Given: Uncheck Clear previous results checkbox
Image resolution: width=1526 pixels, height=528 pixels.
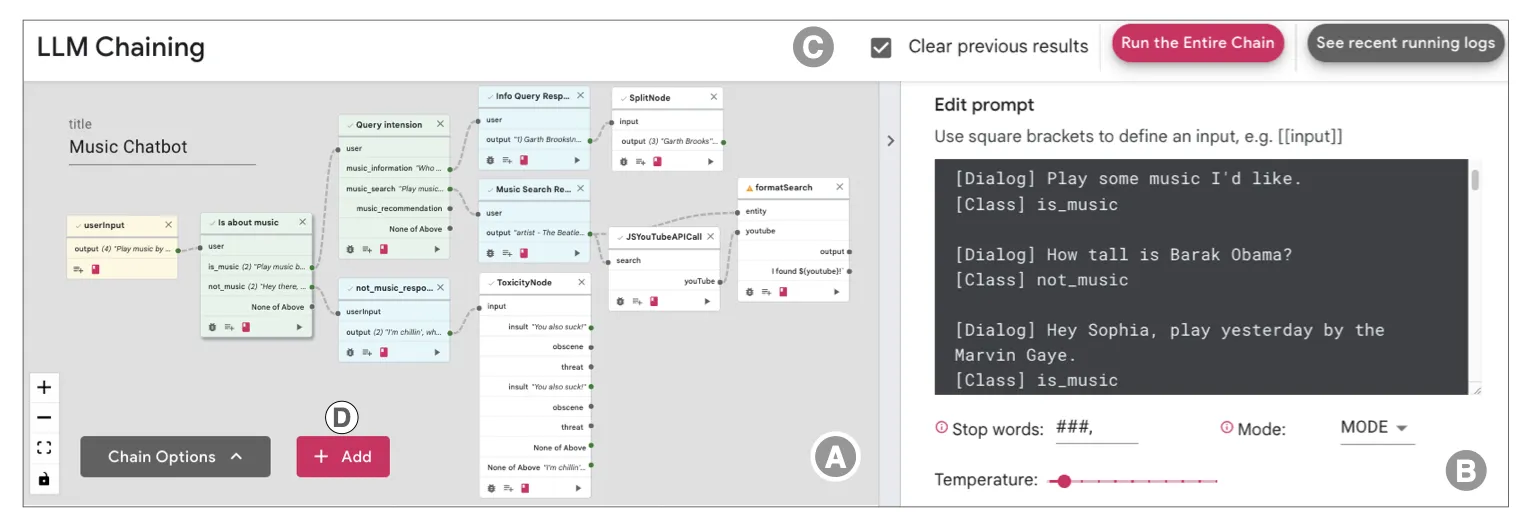Looking at the screenshot, I should [x=881, y=47].
